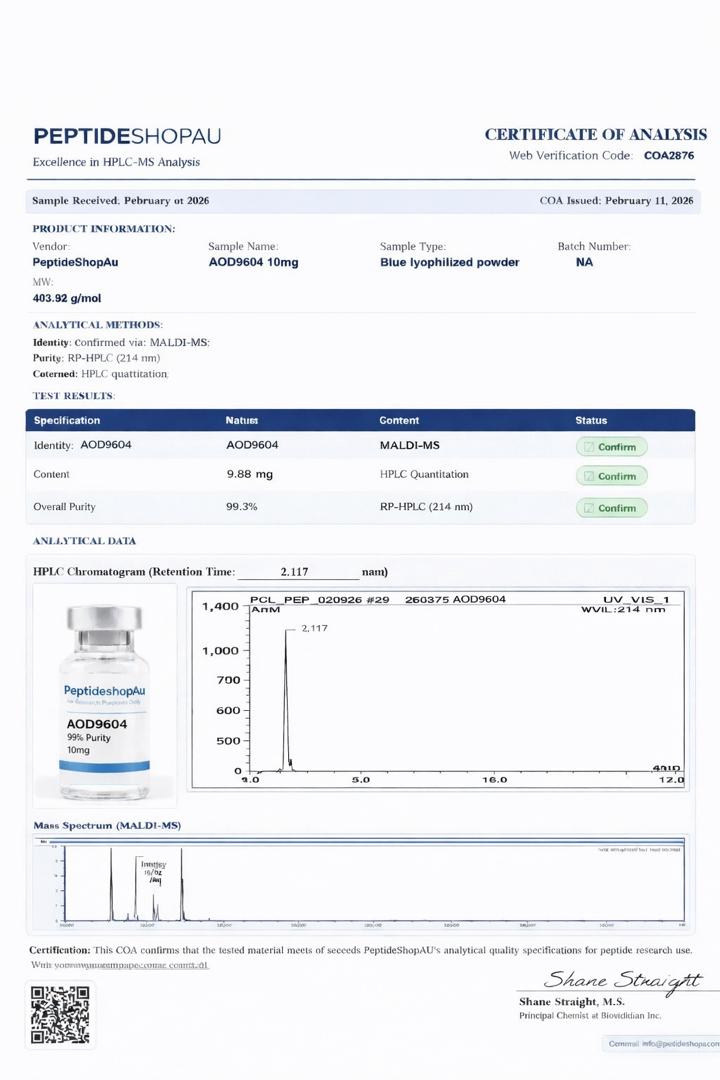Click the ANALYTICAL METHODS heading
Screen dimensions: 720x1080
(x=98, y=324)
